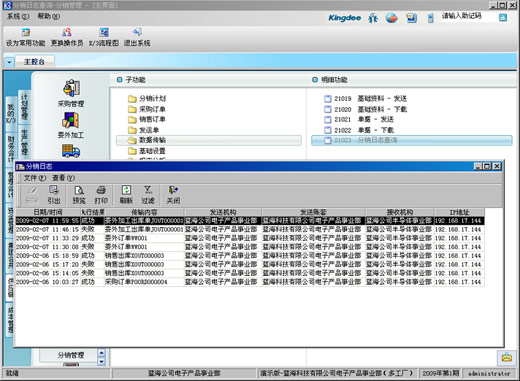Click 设为常用功能 toolbar icon
Image resolution: width=520 pixels, height=381 pixels.
[26, 37]
